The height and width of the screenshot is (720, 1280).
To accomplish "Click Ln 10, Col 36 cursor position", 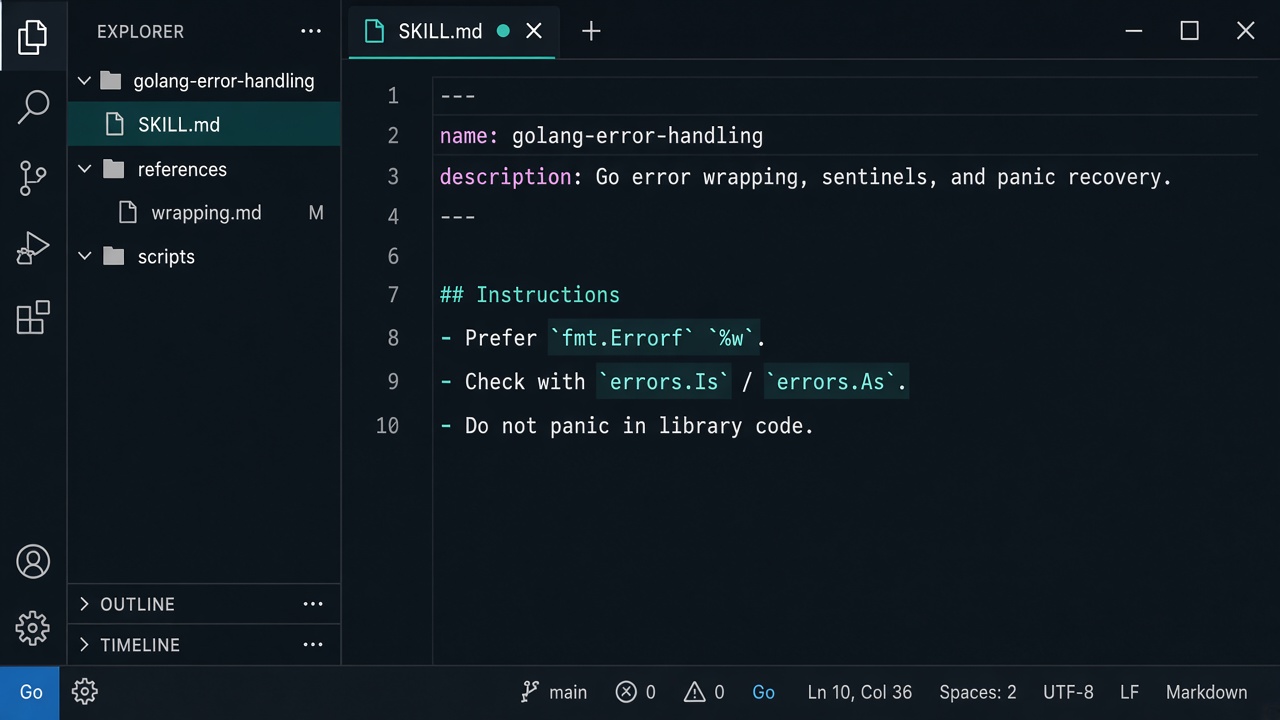I will (860, 692).
